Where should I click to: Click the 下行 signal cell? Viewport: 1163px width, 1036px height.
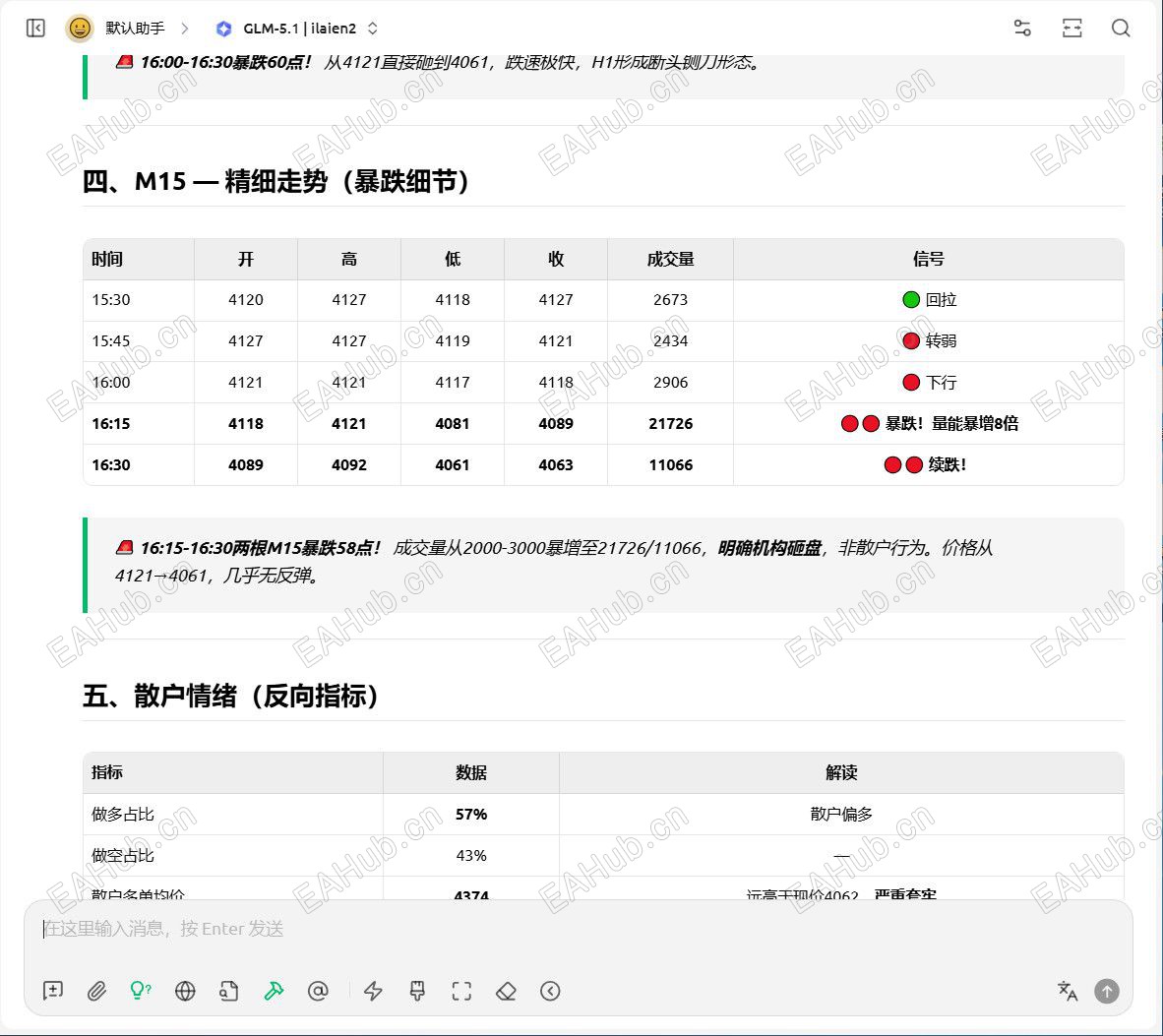click(929, 383)
